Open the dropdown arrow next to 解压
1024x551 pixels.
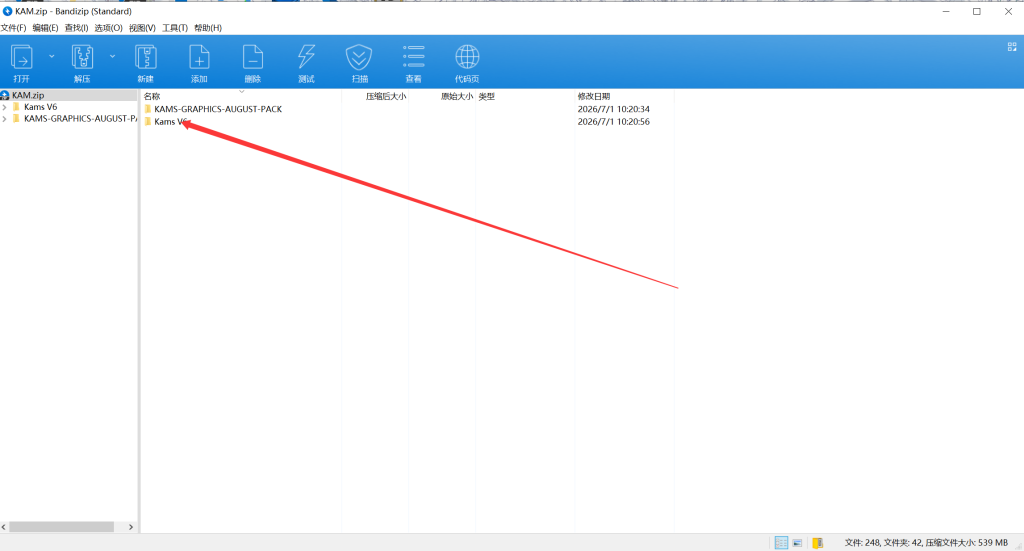click(x=112, y=57)
